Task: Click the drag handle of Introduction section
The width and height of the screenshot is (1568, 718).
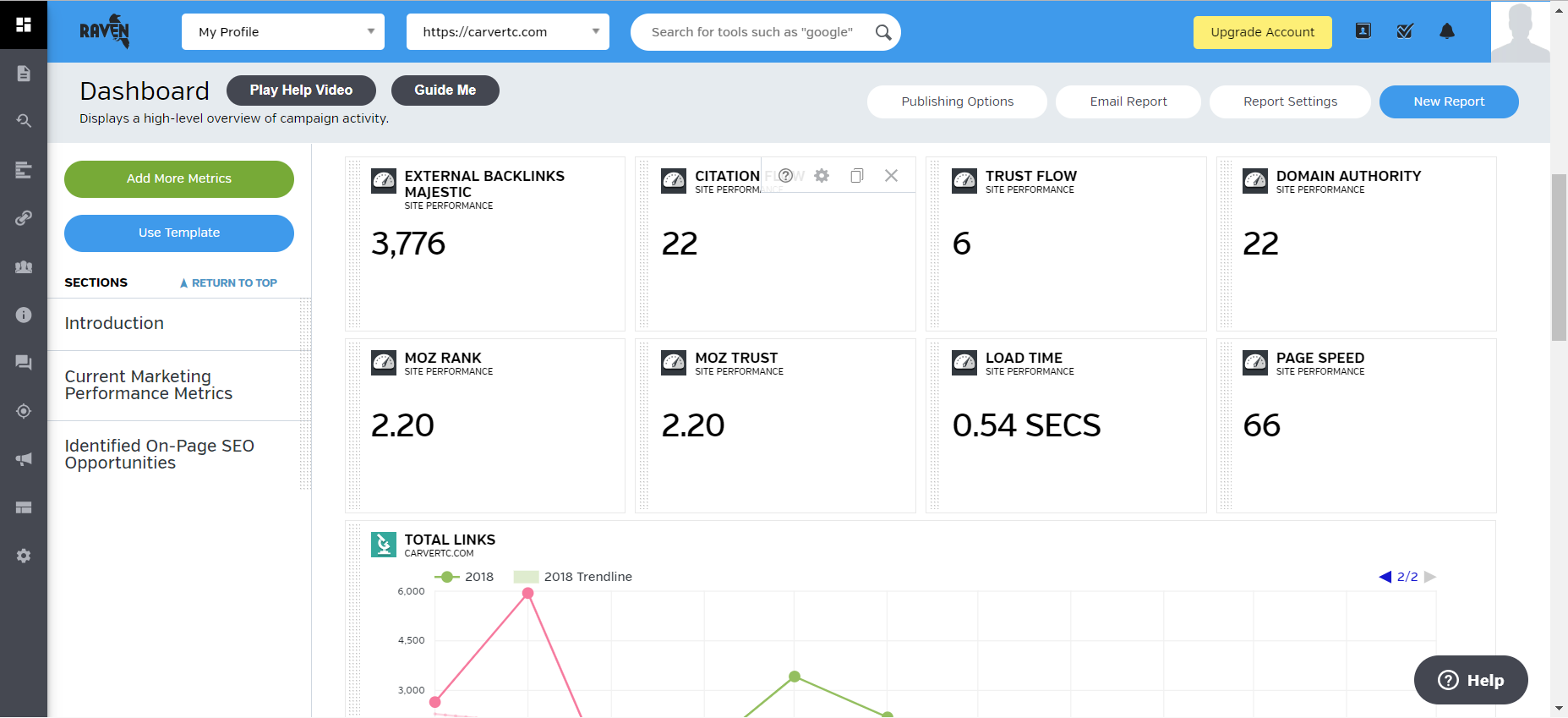Action: tap(305, 324)
